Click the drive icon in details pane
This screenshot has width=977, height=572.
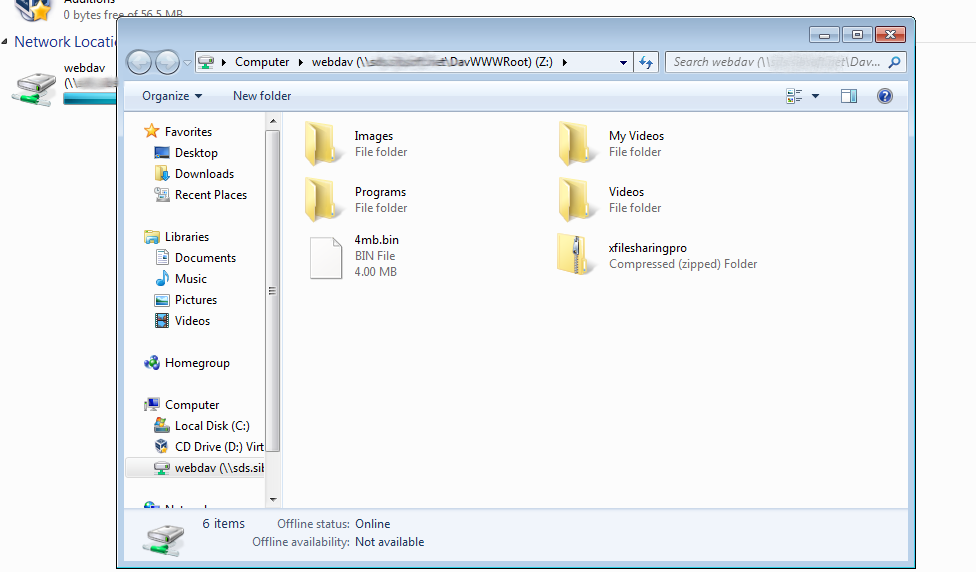(x=164, y=540)
